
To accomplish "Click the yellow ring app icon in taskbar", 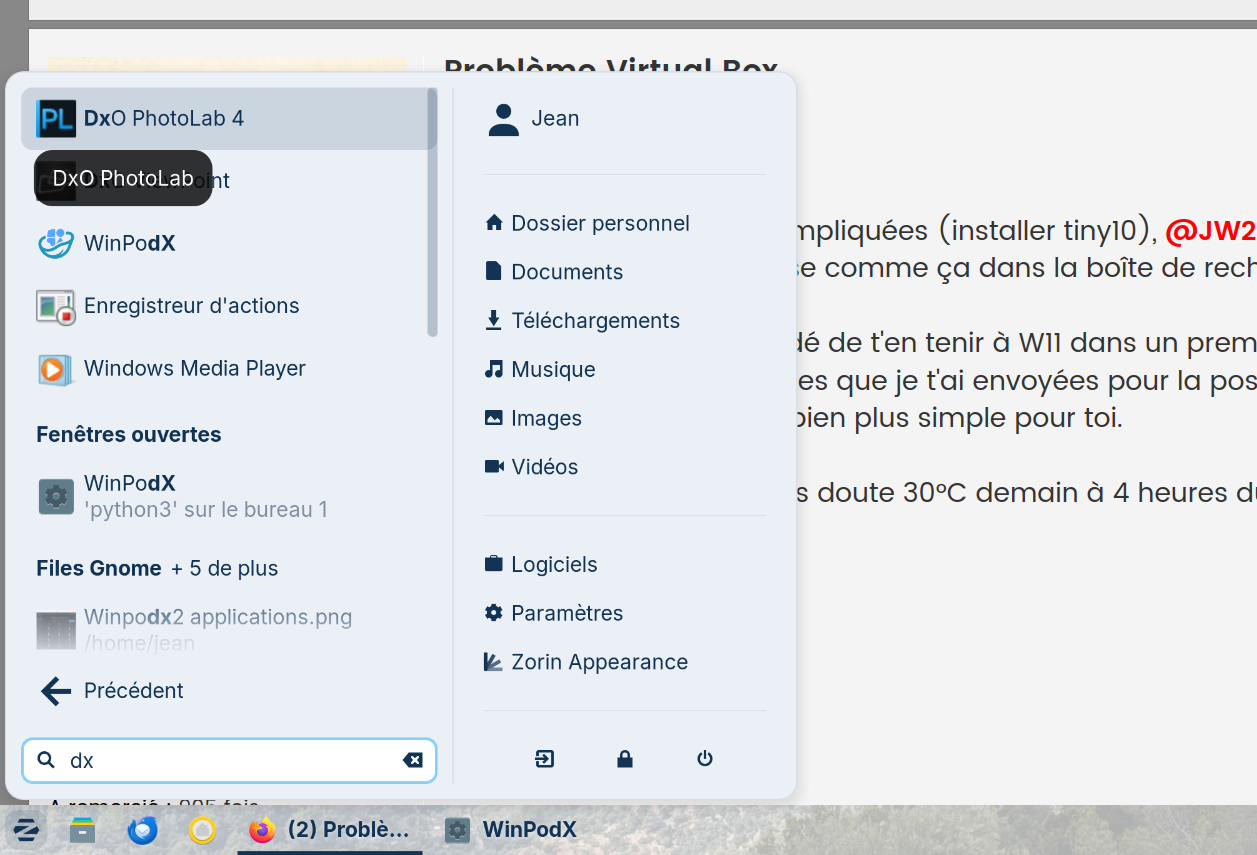I will click(x=203, y=830).
